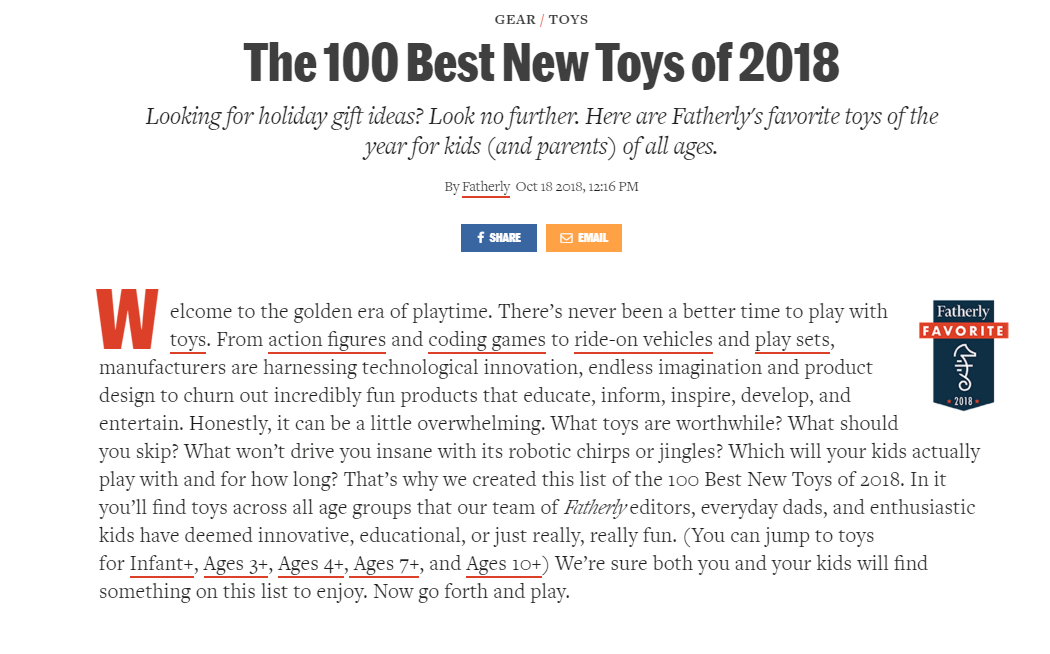This screenshot has height=654, width=1050.
Task: Click the large red W drop cap
Action: pyautogui.click(x=126, y=318)
